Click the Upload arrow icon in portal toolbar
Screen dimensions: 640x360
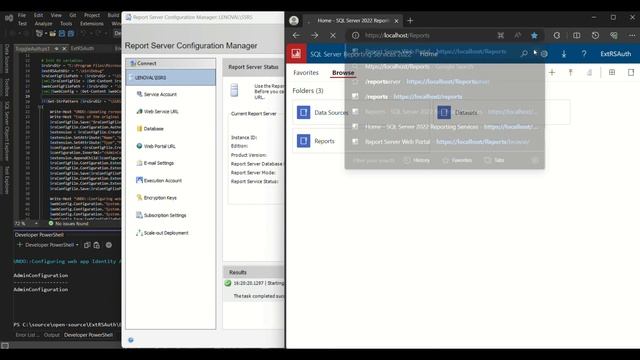click(571, 72)
